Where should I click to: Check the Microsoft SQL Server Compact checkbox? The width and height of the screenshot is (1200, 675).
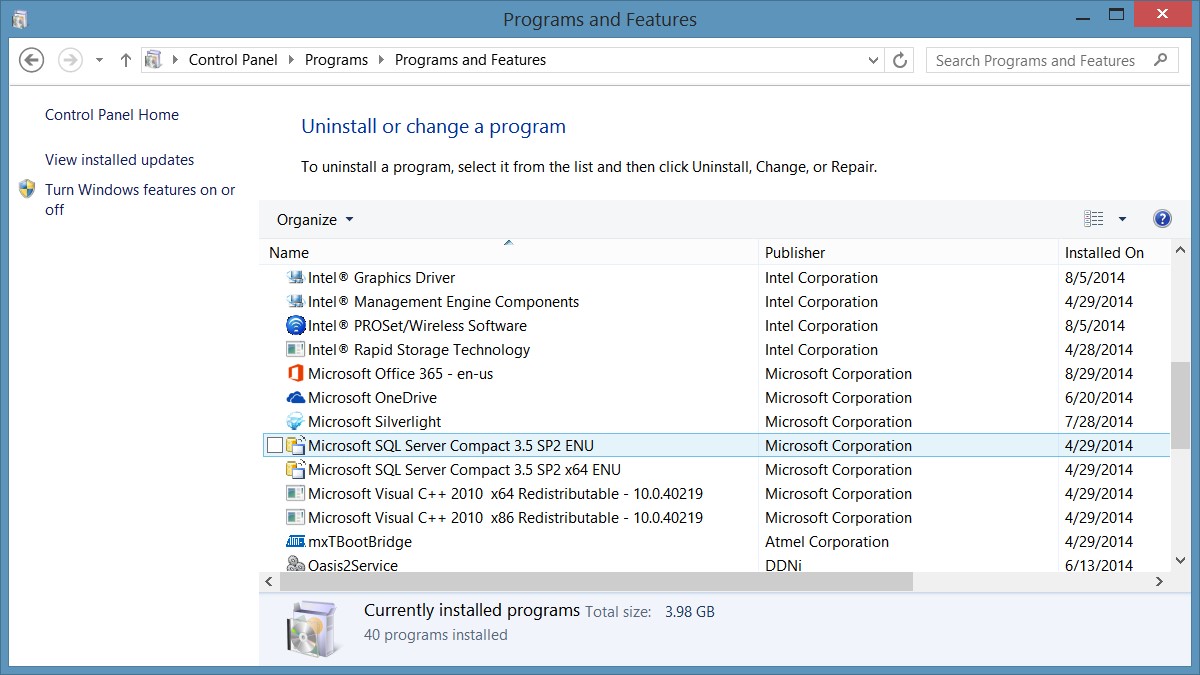coord(274,445)
